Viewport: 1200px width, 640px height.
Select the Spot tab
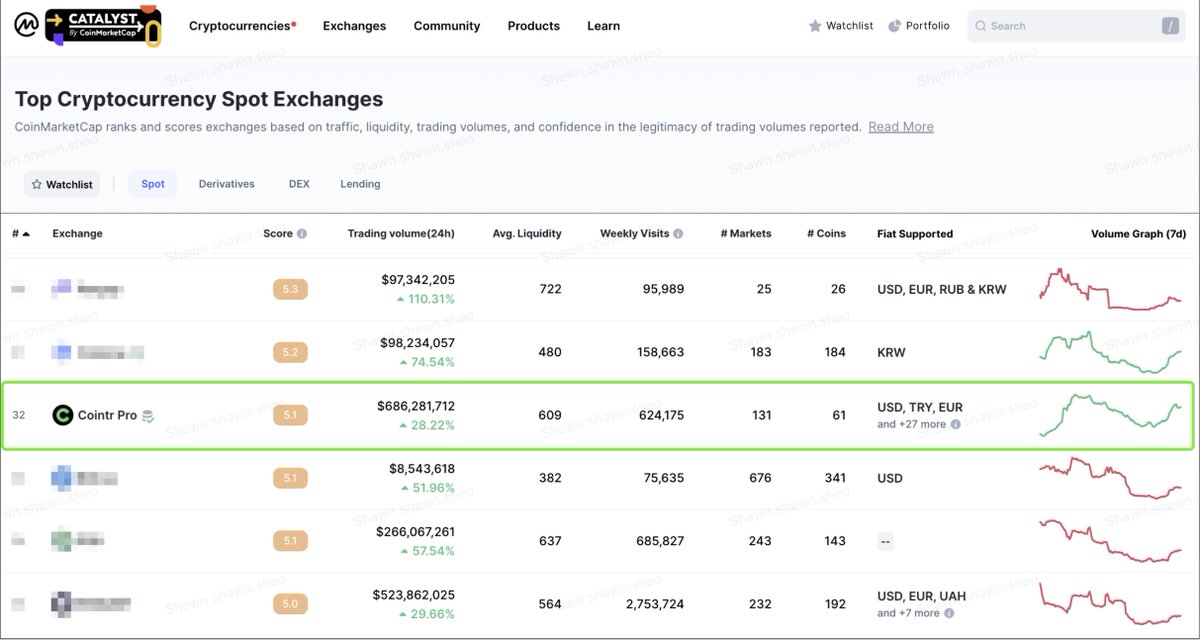[x=153, y=184]
